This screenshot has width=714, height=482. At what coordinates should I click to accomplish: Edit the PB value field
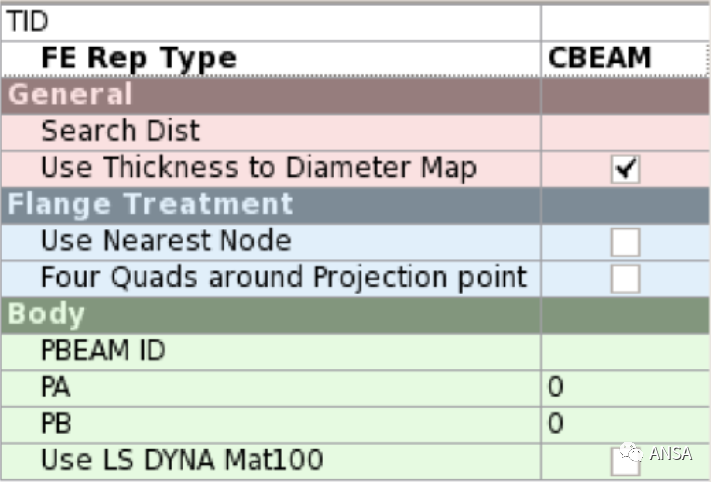pyautogui.click(x=625, y=424)
